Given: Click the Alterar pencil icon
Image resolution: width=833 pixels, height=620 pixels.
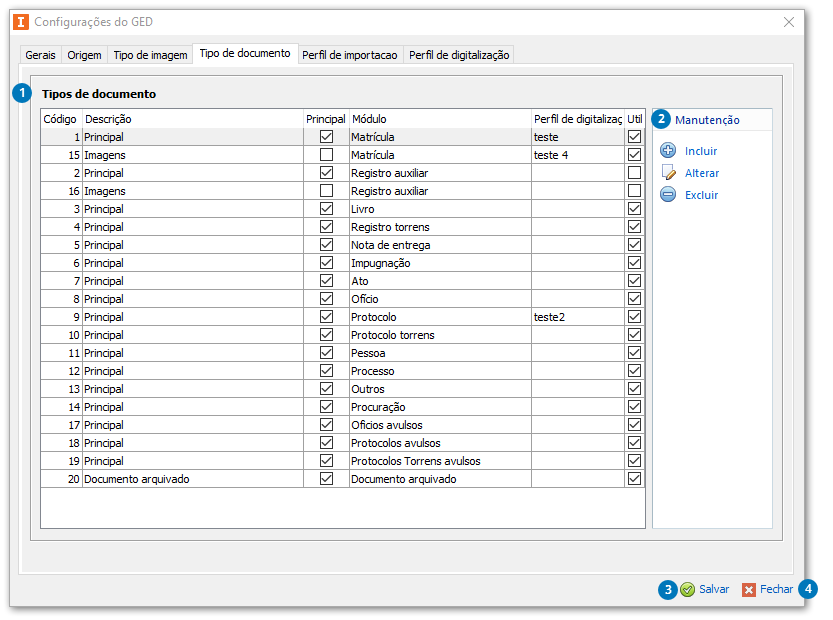Looking at the screenshot, I should (x=668, y=173).
